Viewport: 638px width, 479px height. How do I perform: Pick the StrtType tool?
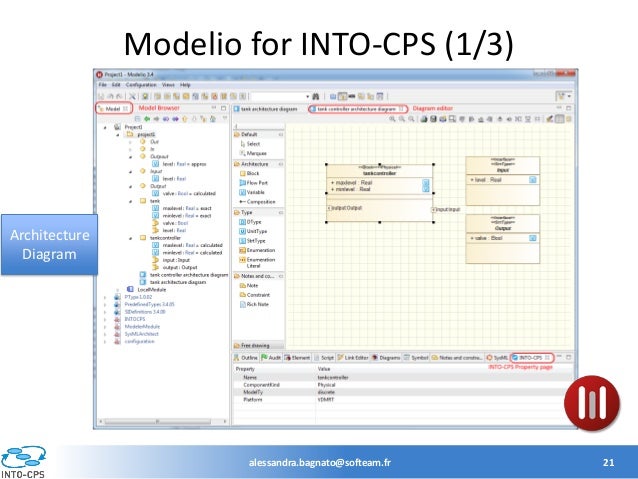point(252,241)
